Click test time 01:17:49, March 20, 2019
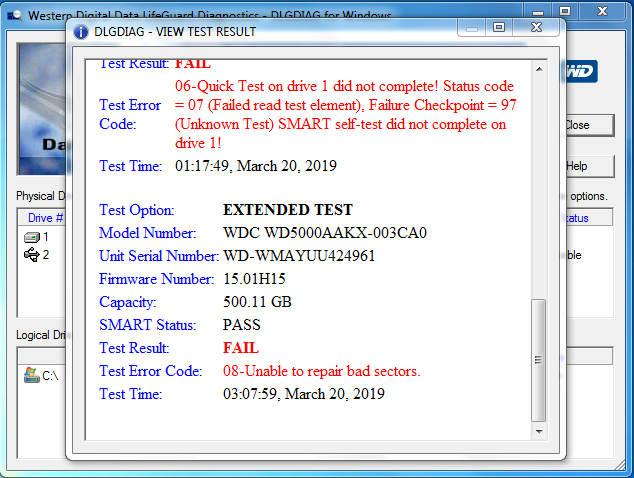The image size is (634, 478). pyautogui.click(x=256, y=166)
